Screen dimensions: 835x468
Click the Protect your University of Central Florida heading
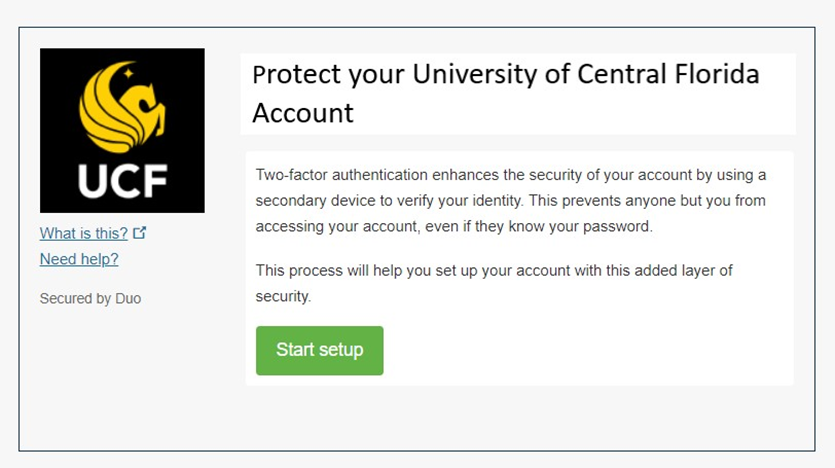[505, 73]
